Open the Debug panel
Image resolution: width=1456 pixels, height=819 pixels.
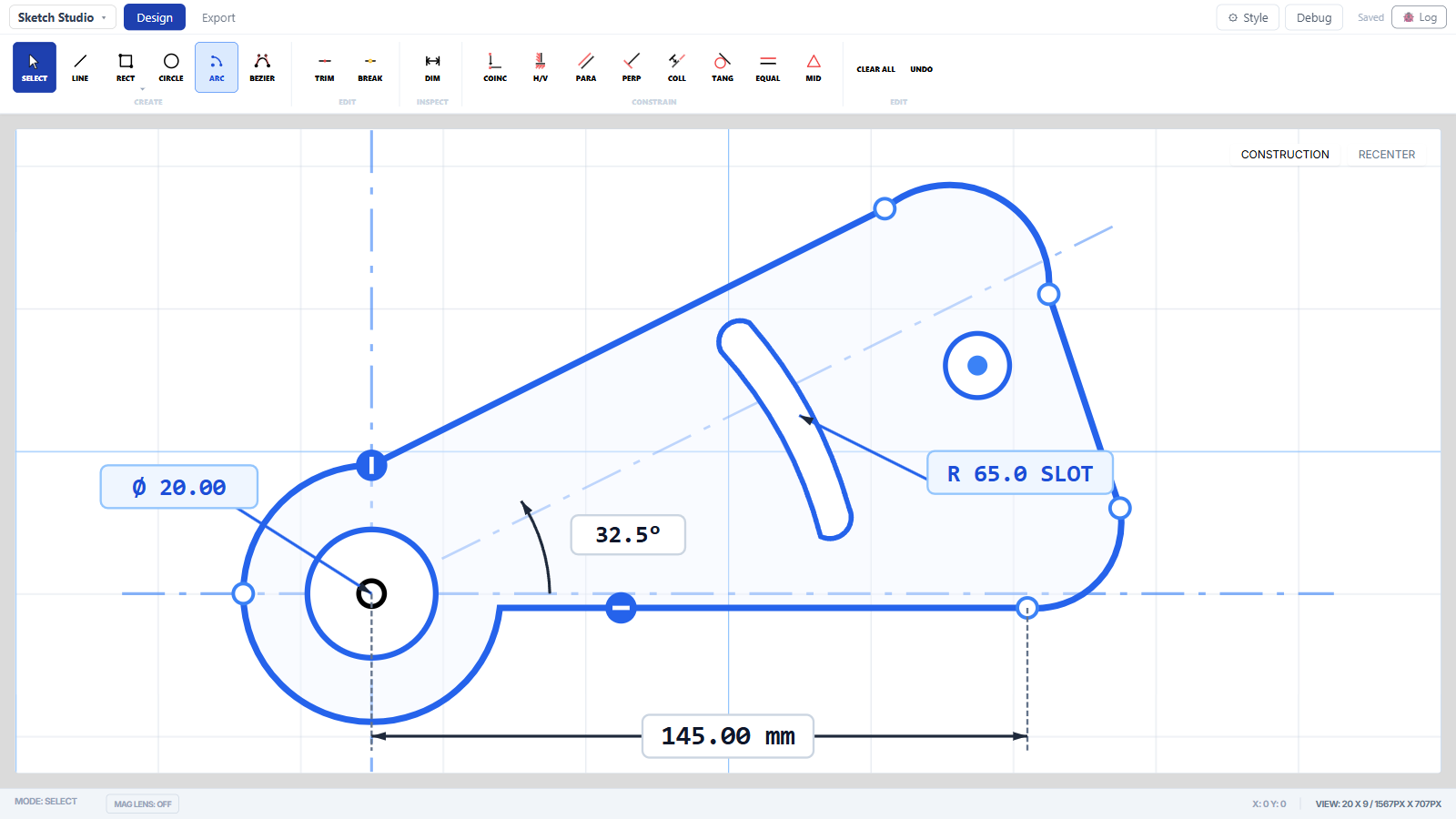point(1314,17)
